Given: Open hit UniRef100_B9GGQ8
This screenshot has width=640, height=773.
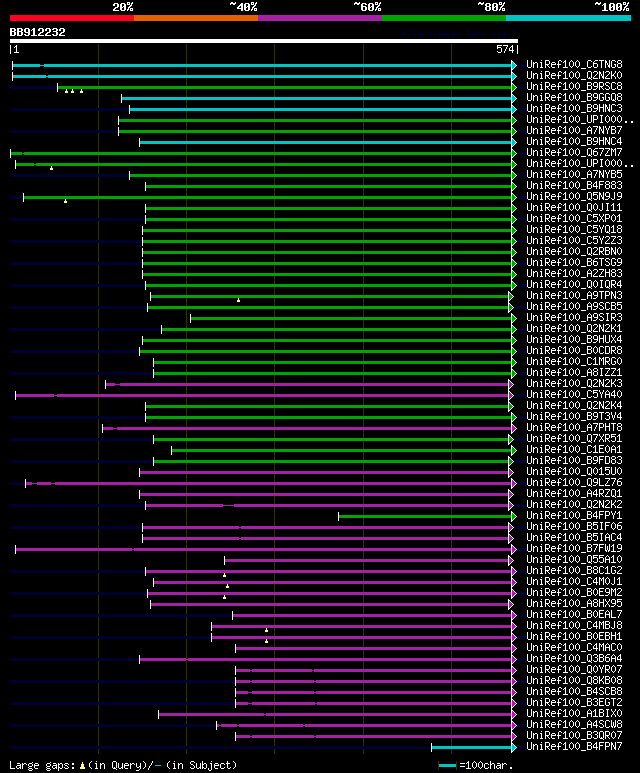Looking at the screenshot, I should pyautogui.click(x=574, y=98).
